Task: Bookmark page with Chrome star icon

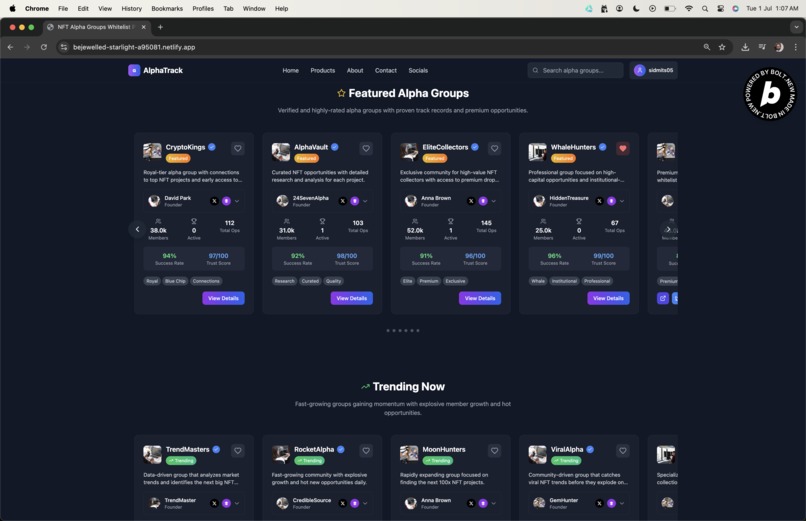Action: [x=722, y=47]
